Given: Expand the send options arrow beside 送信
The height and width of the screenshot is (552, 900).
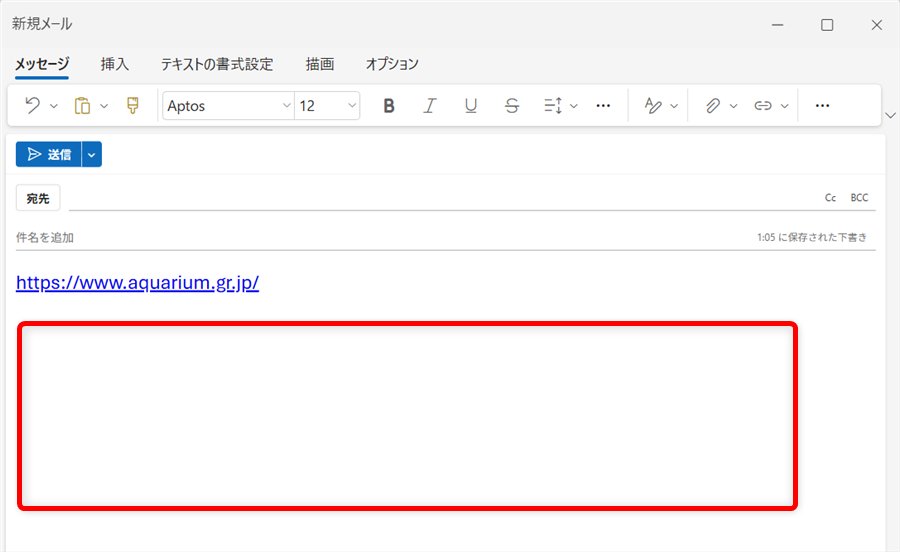Looking at the screenshot, I should click(92, 154).
